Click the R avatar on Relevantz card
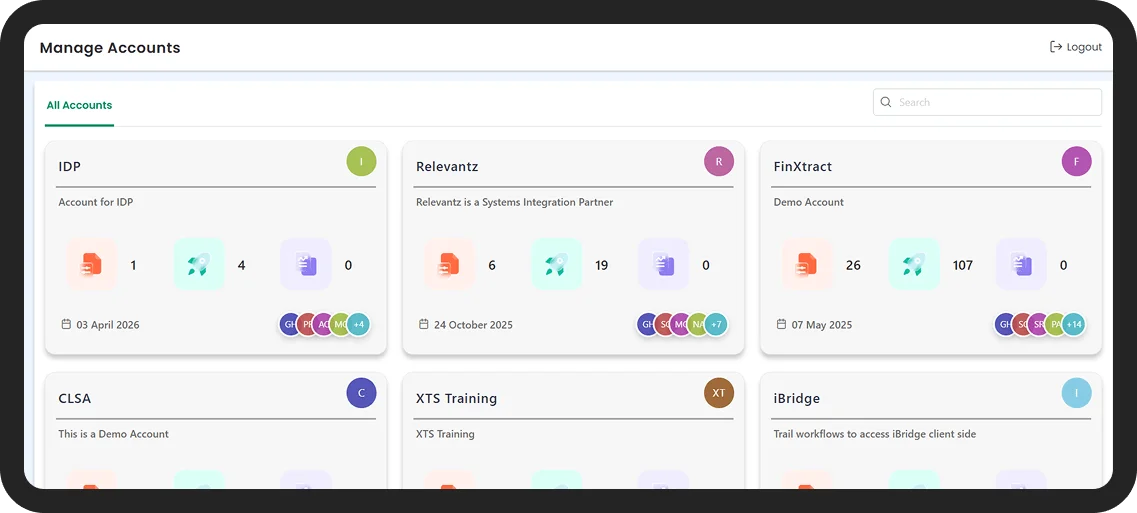This screenshot has width=1137, height=513. tap(719, 161)
